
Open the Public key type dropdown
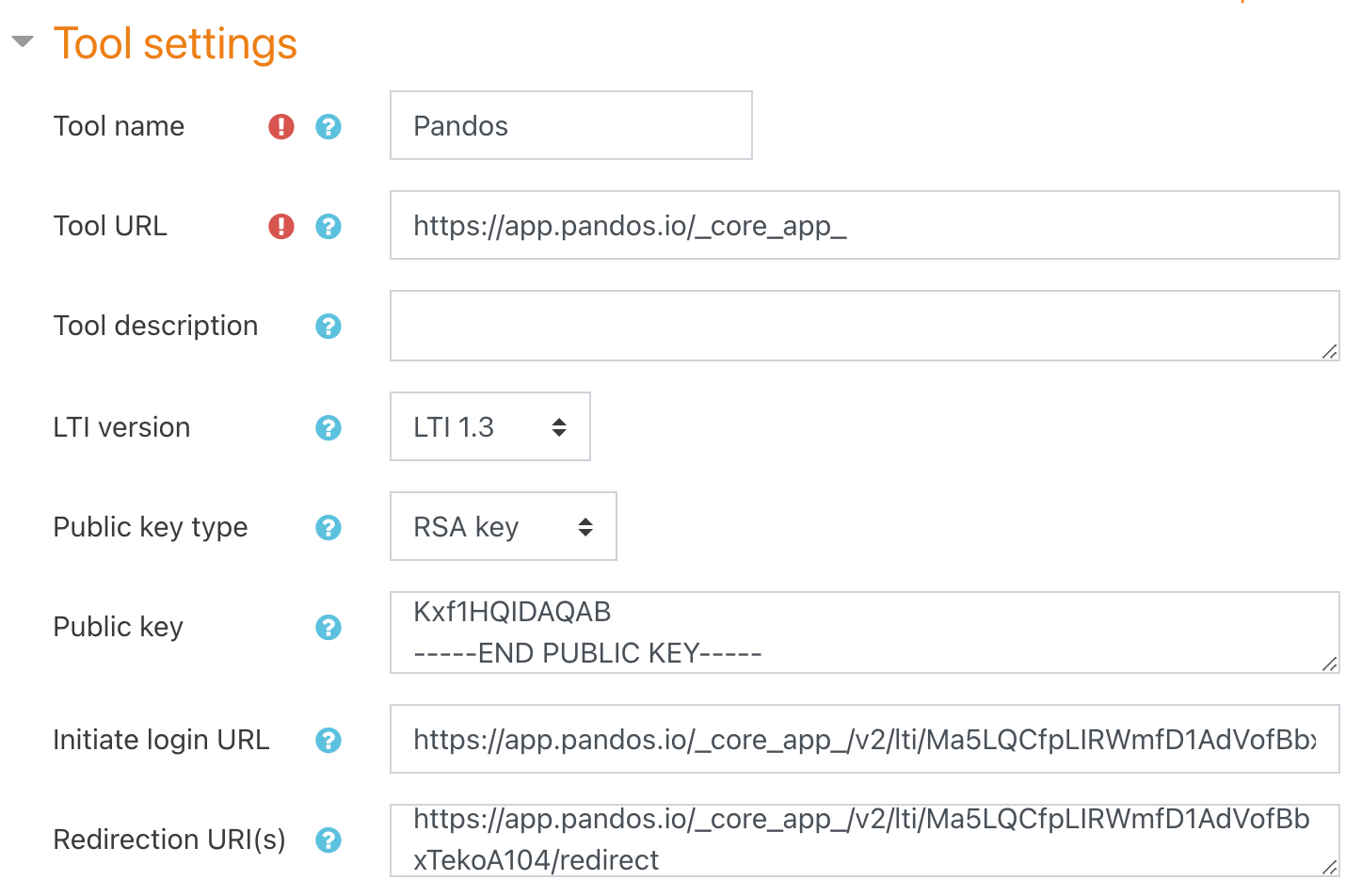pyautogui.click(x=504, y=526)
